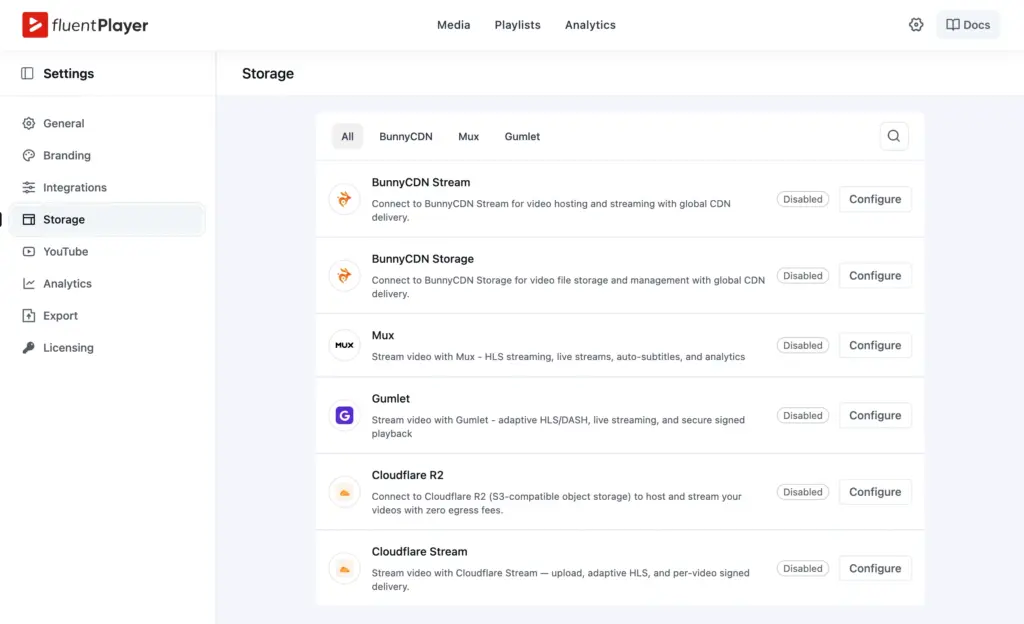Configure the Gumlet integration
The image size is (1024, 624).
click(874, 415)
